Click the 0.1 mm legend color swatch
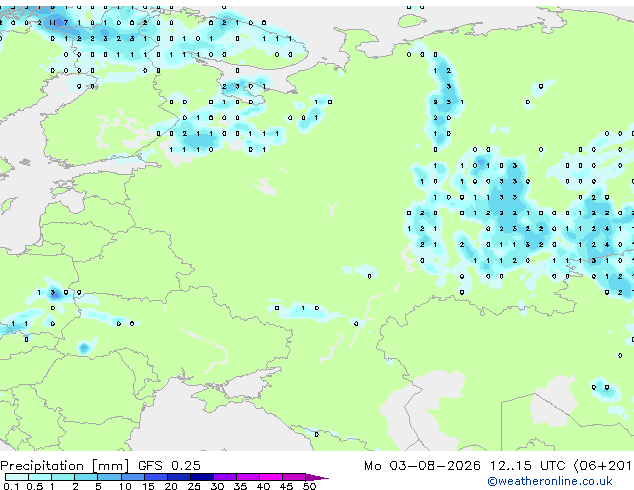The width and height of the screenshot is (634, 490). pos(17,477)
